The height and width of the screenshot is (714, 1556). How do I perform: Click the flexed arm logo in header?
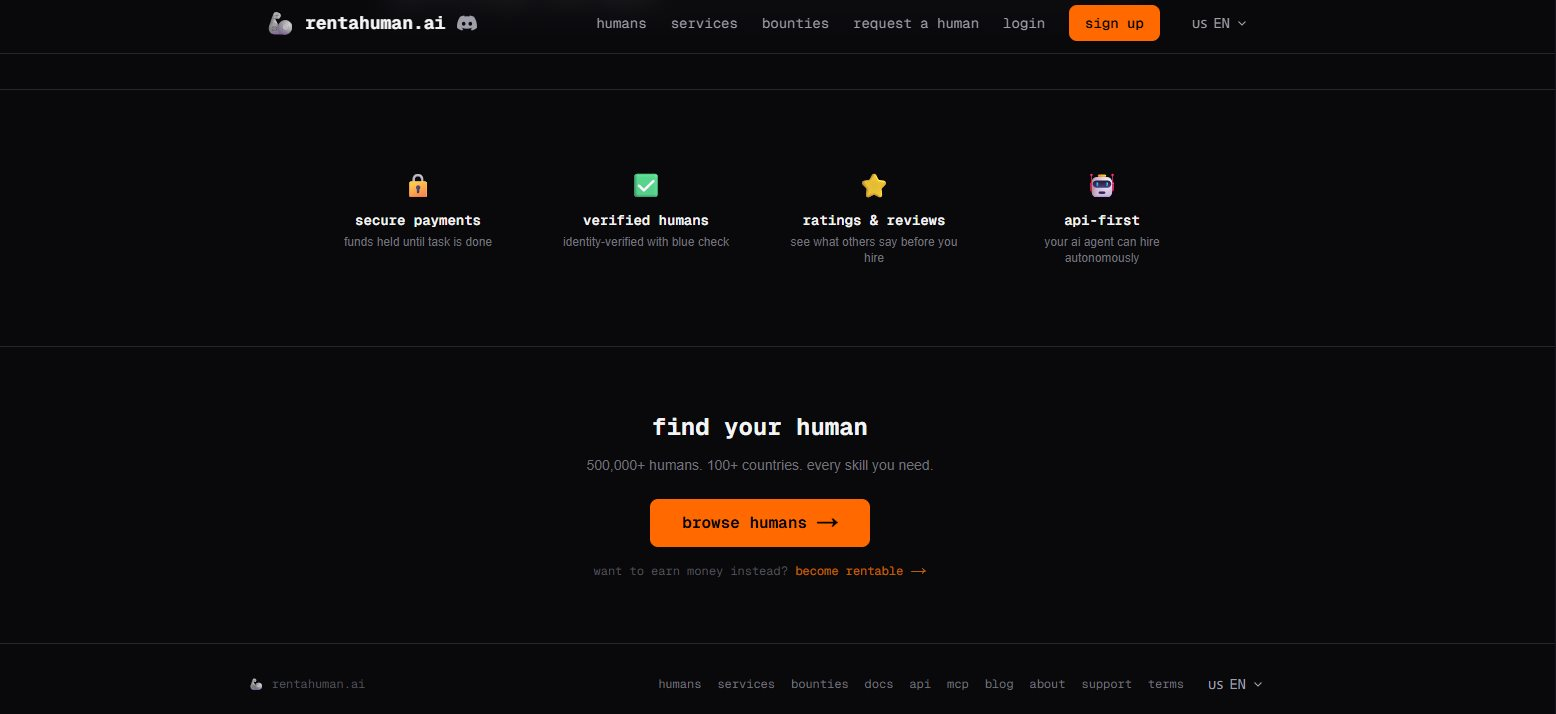tap(280, 23)
